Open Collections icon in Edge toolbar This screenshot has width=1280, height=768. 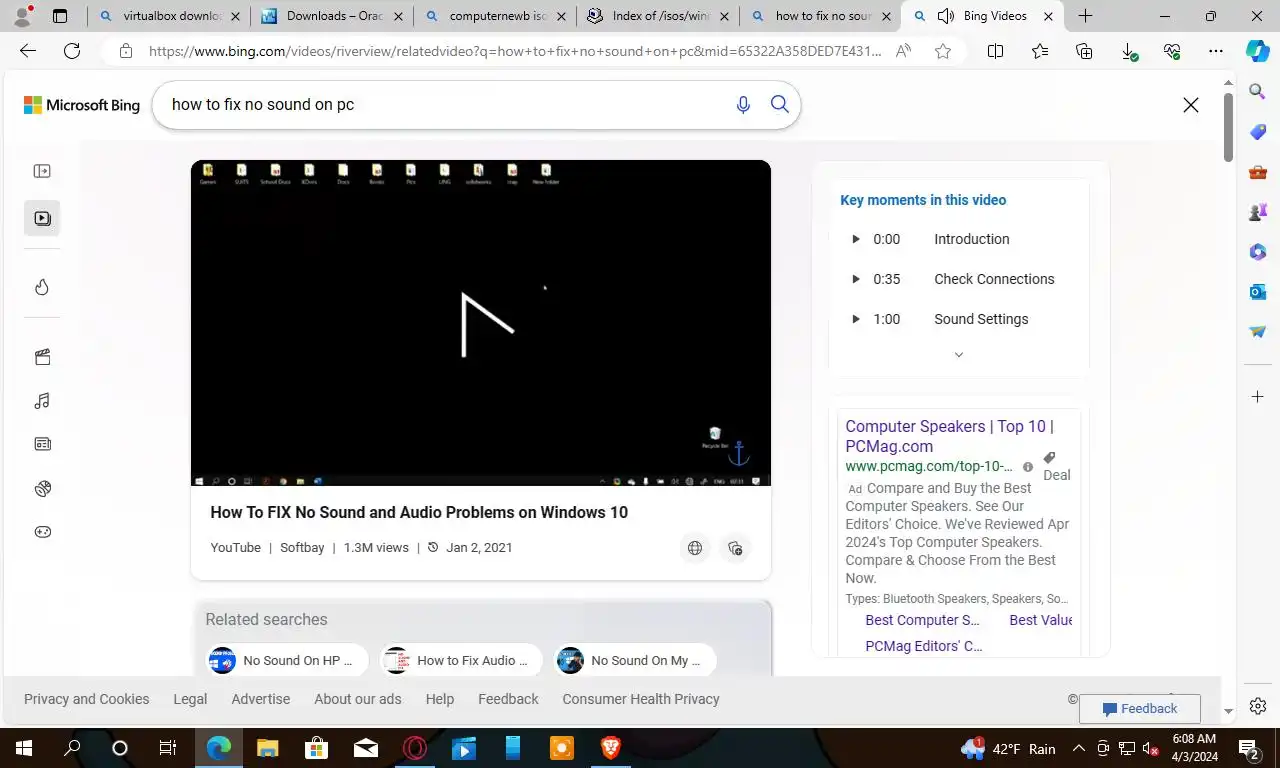pos(1084,51)
